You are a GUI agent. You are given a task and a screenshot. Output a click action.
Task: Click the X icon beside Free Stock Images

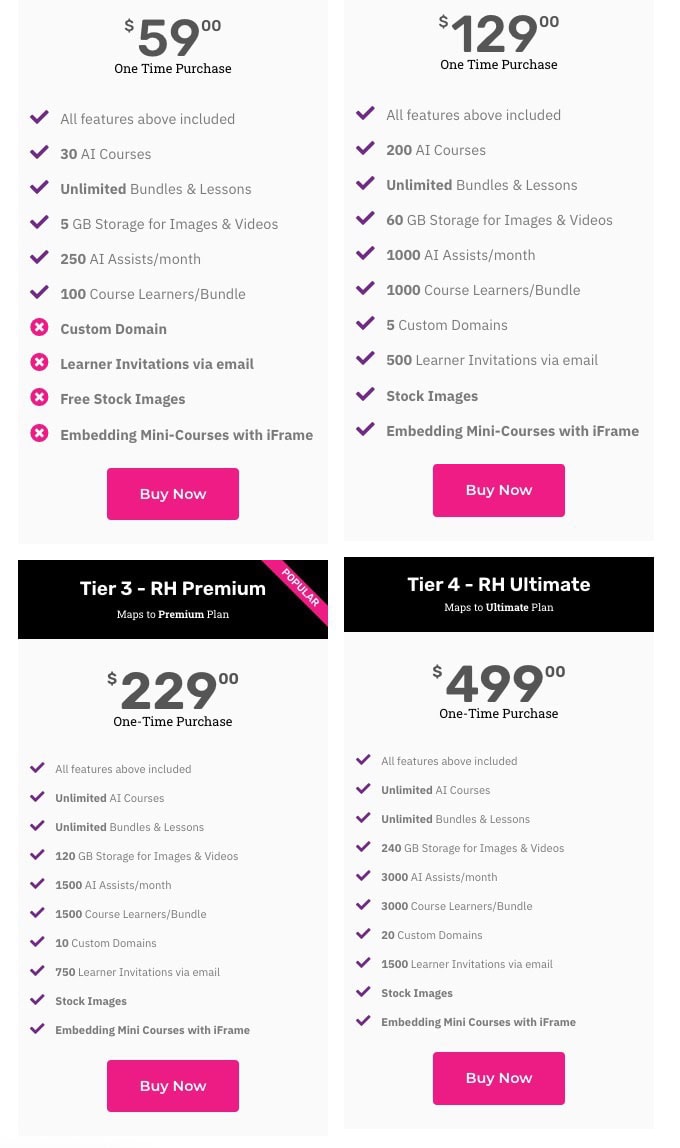pyautogui.click(x=40, y=398)
